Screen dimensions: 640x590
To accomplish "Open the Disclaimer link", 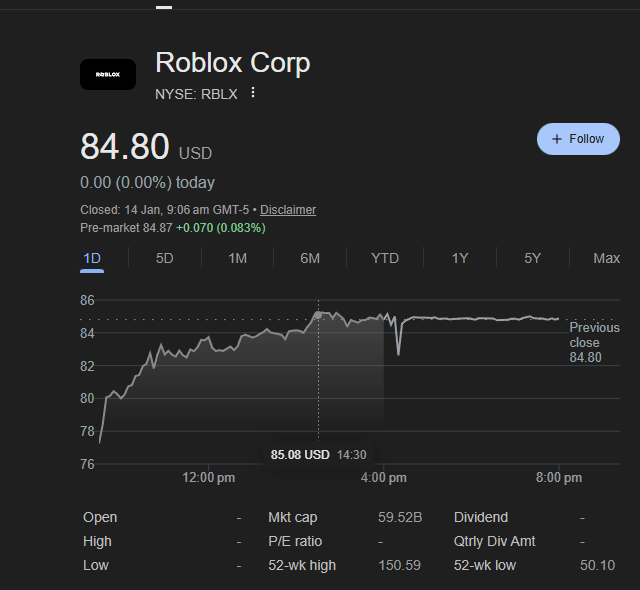I will pyautogui.click(x=288, y=210).
